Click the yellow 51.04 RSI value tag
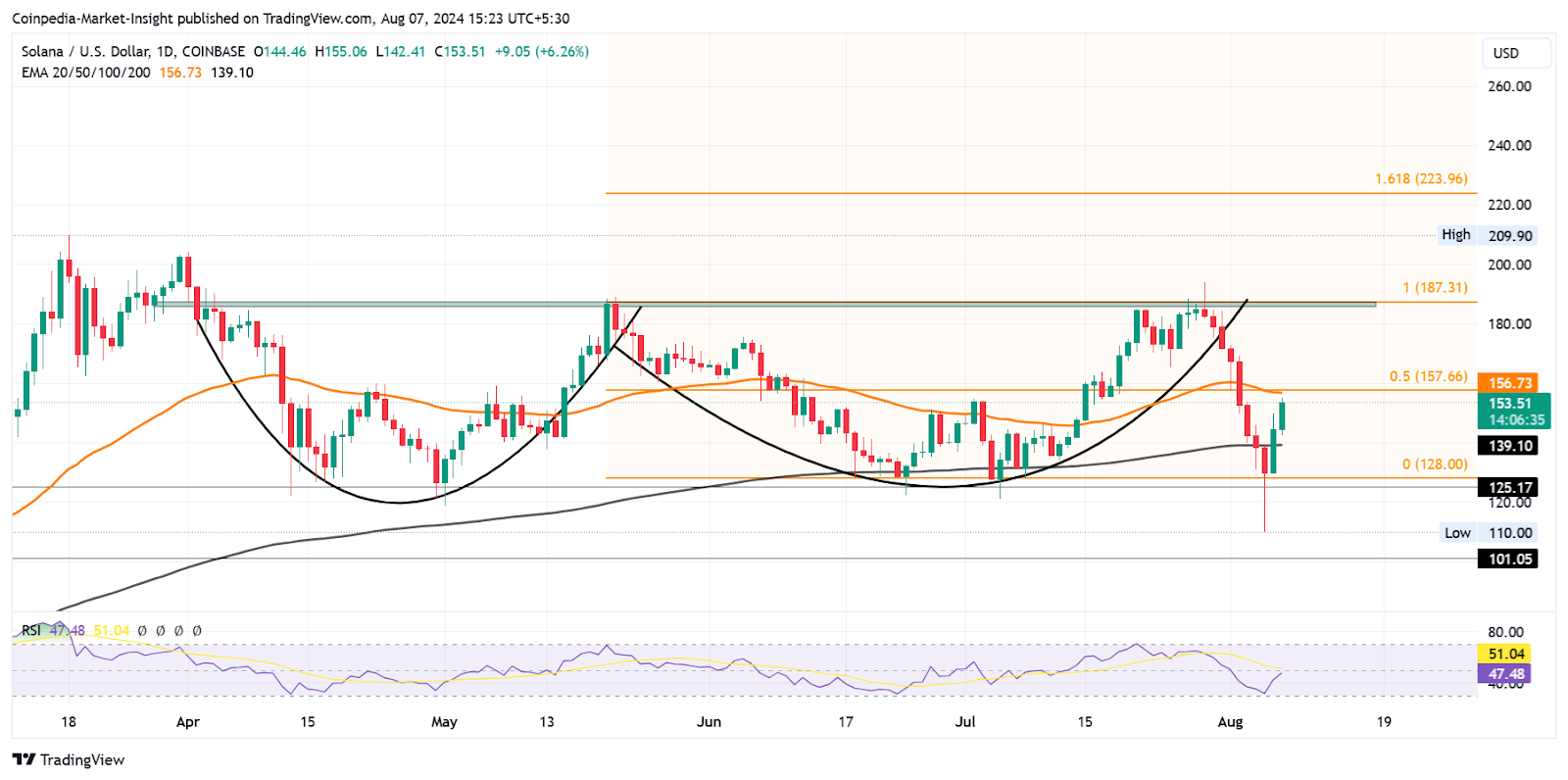 click(1504, 654)
